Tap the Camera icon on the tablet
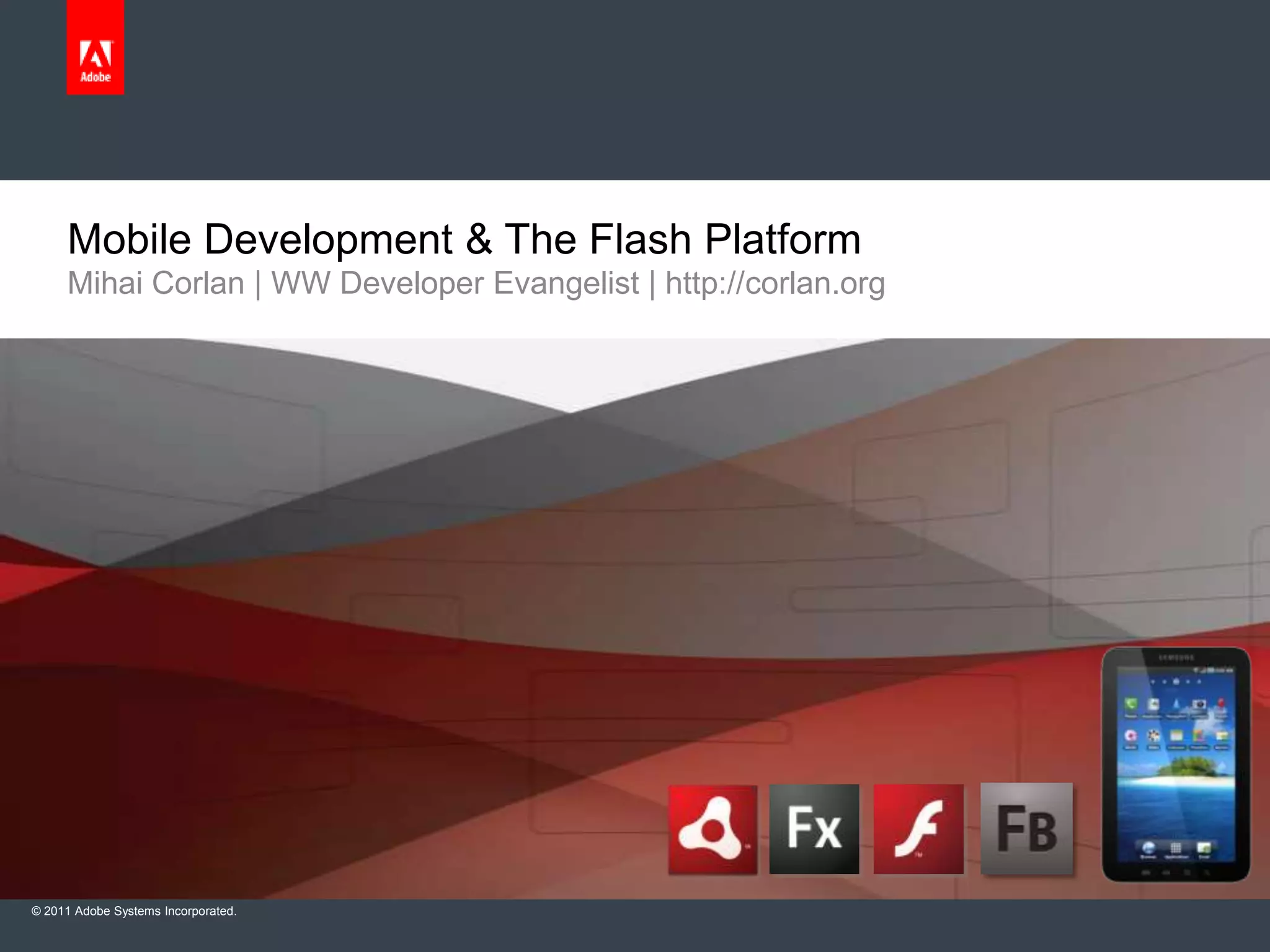 tap(1199, 704)
